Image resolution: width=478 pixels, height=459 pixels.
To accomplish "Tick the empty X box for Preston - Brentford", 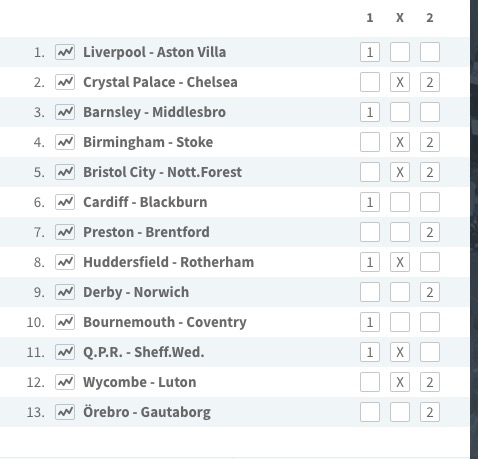I will point(400,232).
